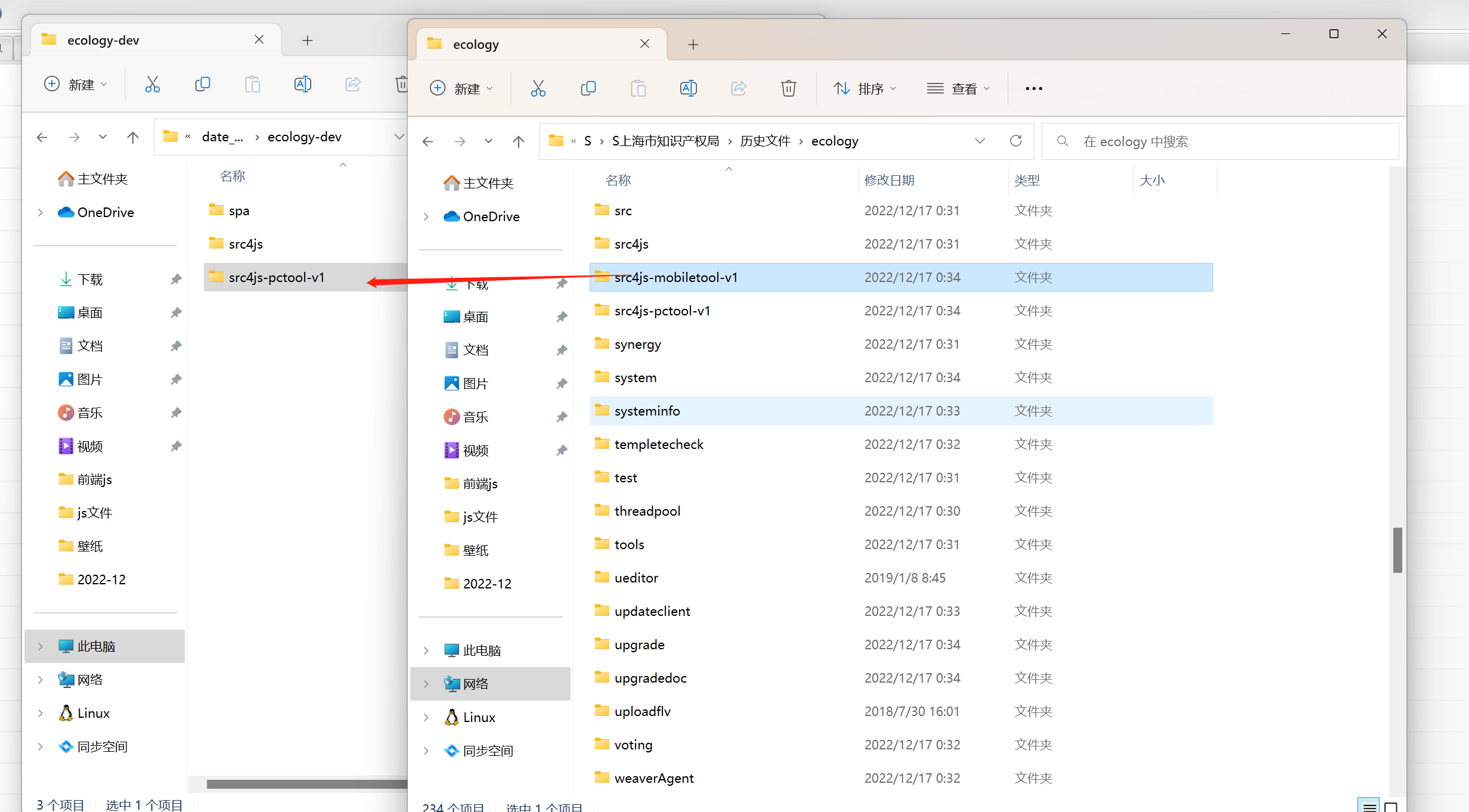Open 下载 quick access in ecology-dev sidebar
Viewport: 1469px width, 812px height.
pos(90,279)
